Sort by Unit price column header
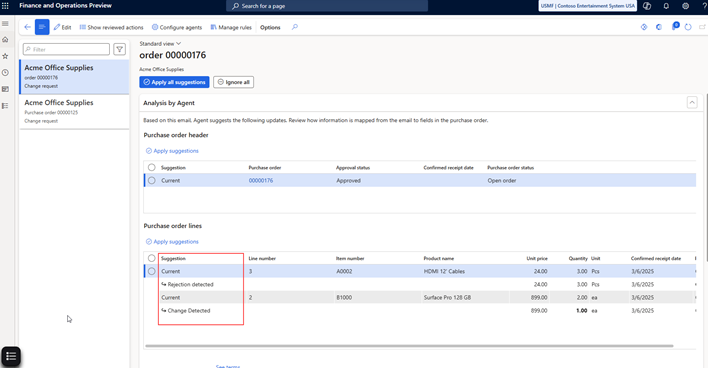708x368 pixels. click(537, 258)
